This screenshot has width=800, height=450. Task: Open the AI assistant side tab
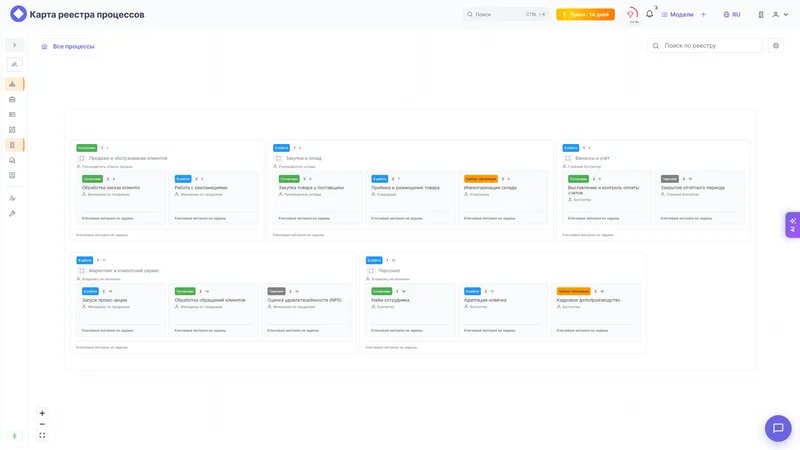(792, 225)
